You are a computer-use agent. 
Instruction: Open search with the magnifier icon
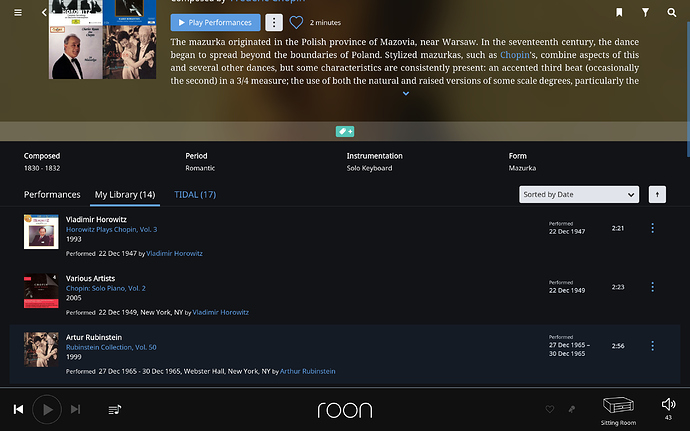(672, 12)
